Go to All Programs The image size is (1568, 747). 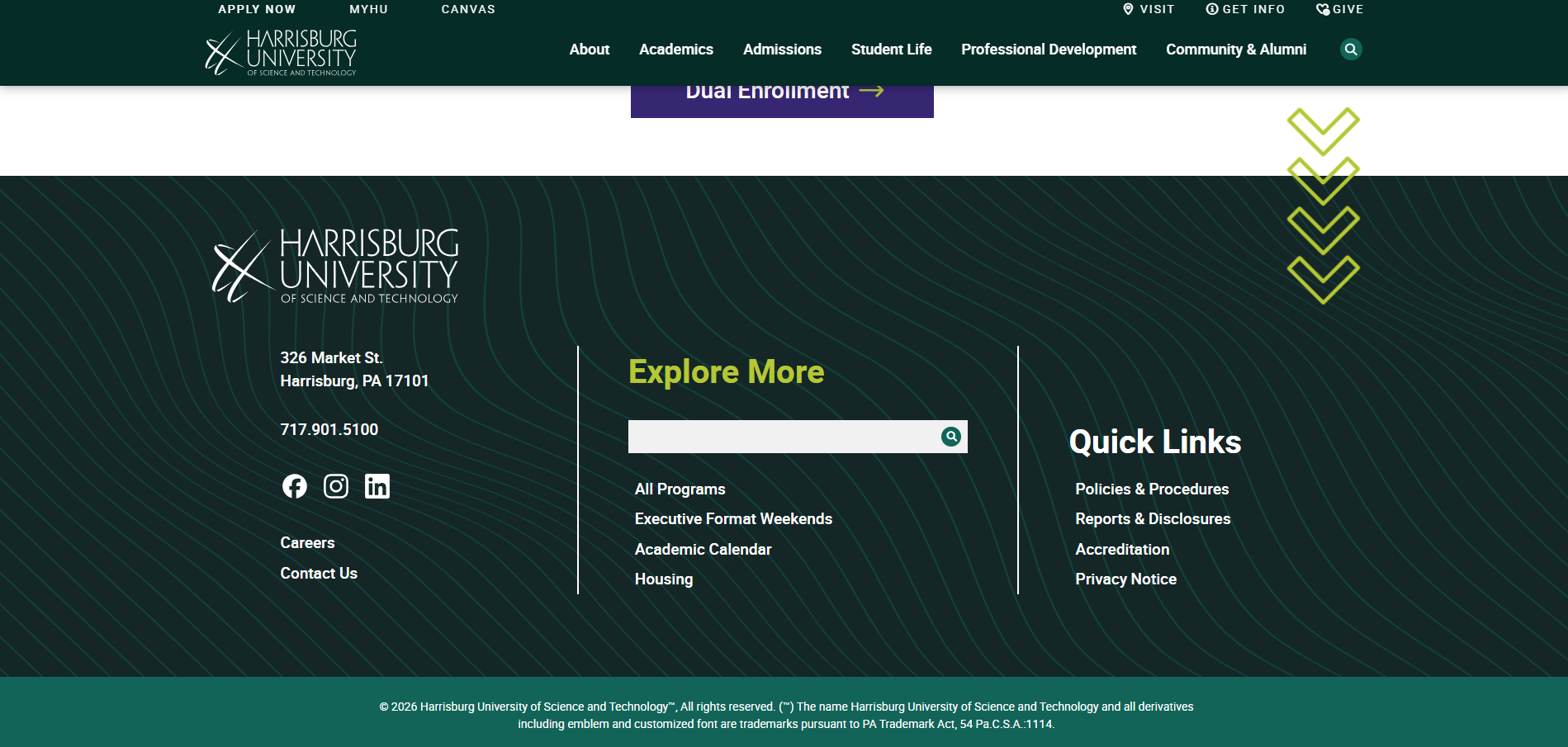pos(680,489)
